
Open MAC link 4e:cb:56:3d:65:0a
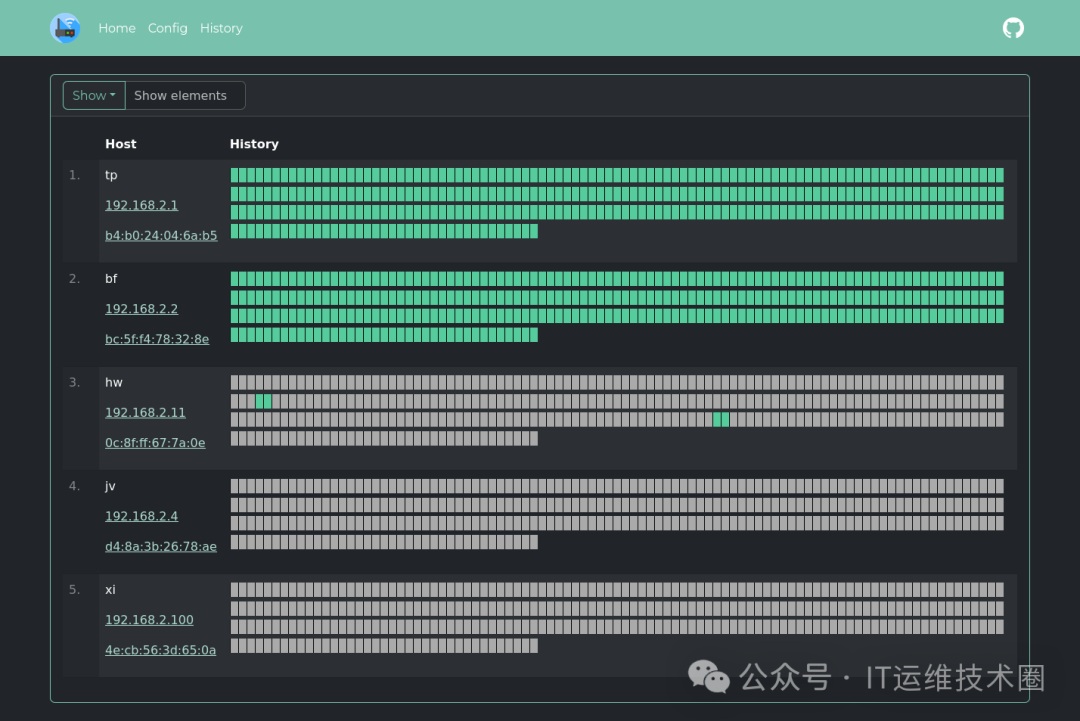(x=160, y=650)
